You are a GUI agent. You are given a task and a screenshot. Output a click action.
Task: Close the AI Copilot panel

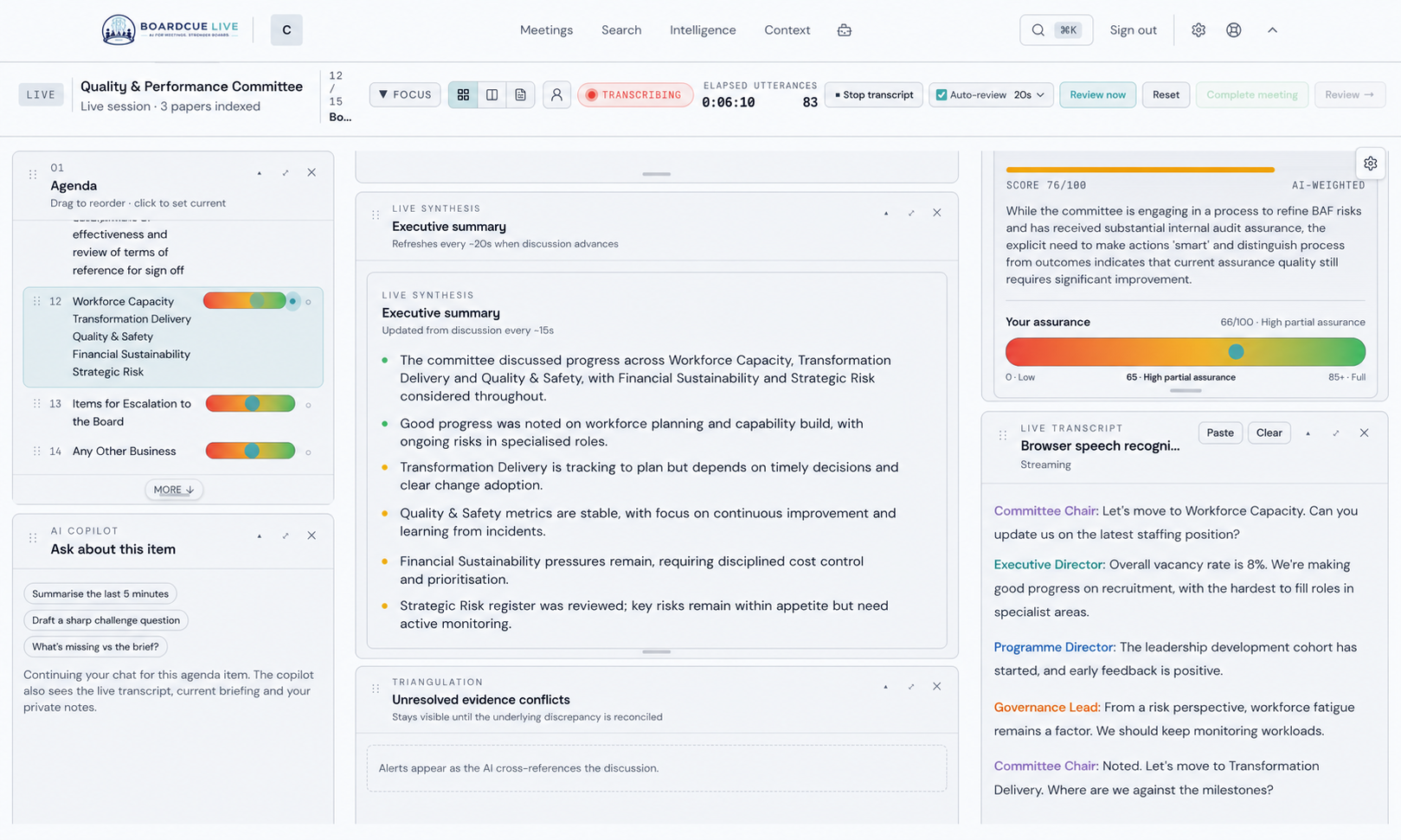coord(312,536)
